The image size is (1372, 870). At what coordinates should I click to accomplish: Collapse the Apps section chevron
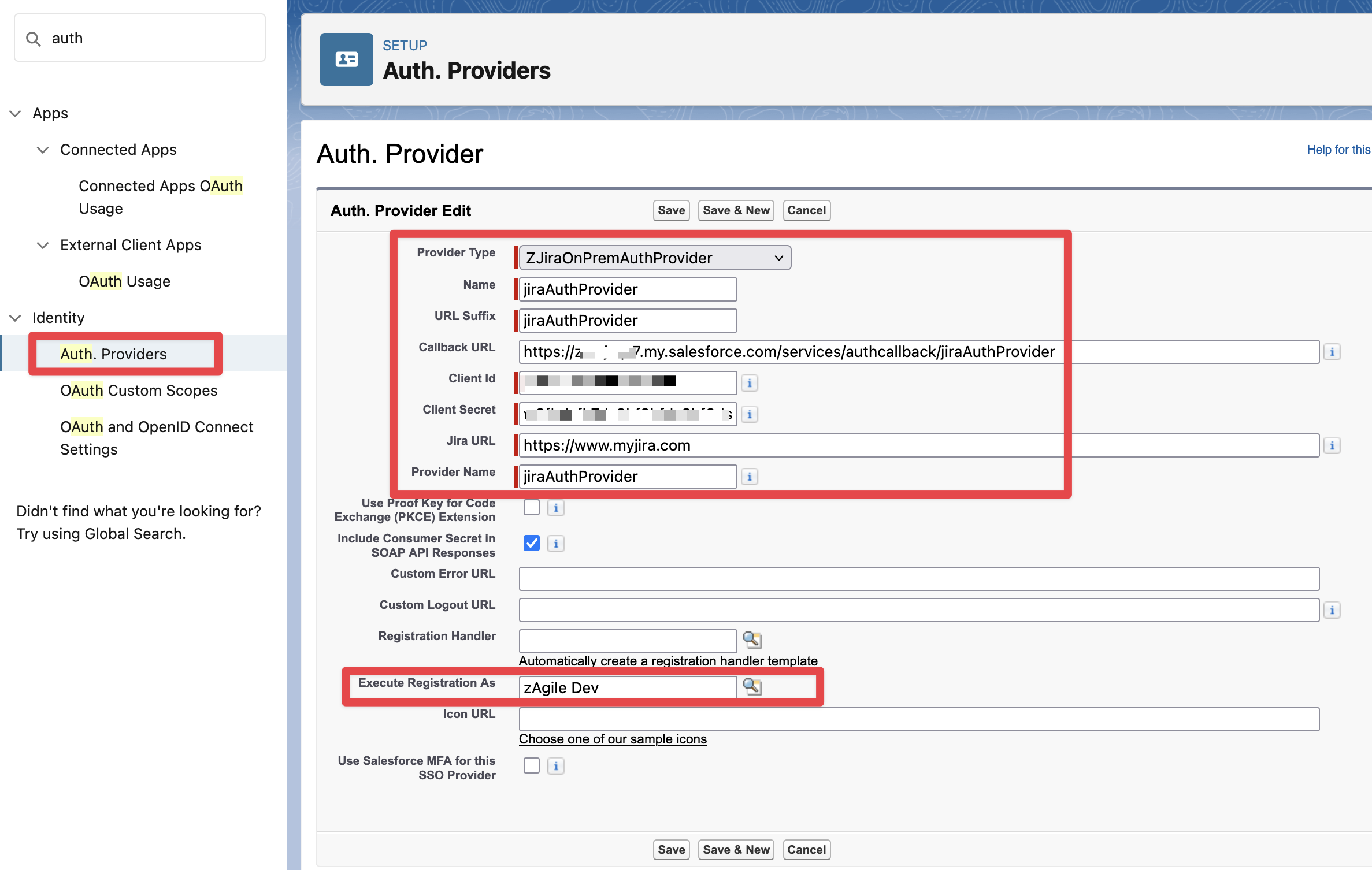coord(16,113)
